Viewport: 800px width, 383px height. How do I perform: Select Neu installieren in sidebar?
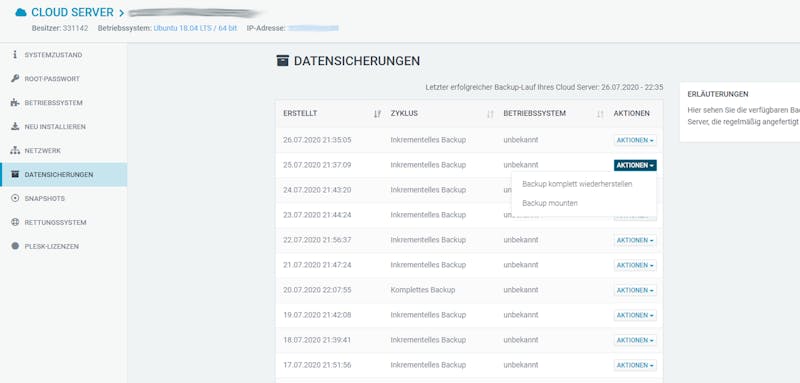coord(63,126)
